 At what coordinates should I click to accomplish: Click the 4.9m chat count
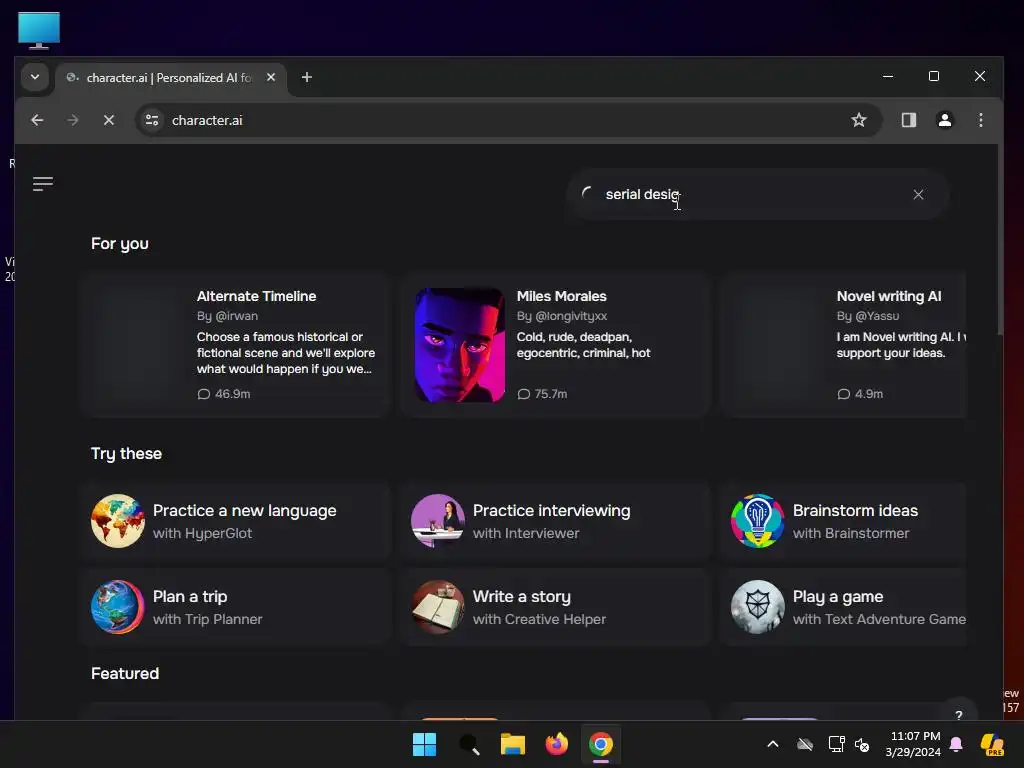[860, 394]
